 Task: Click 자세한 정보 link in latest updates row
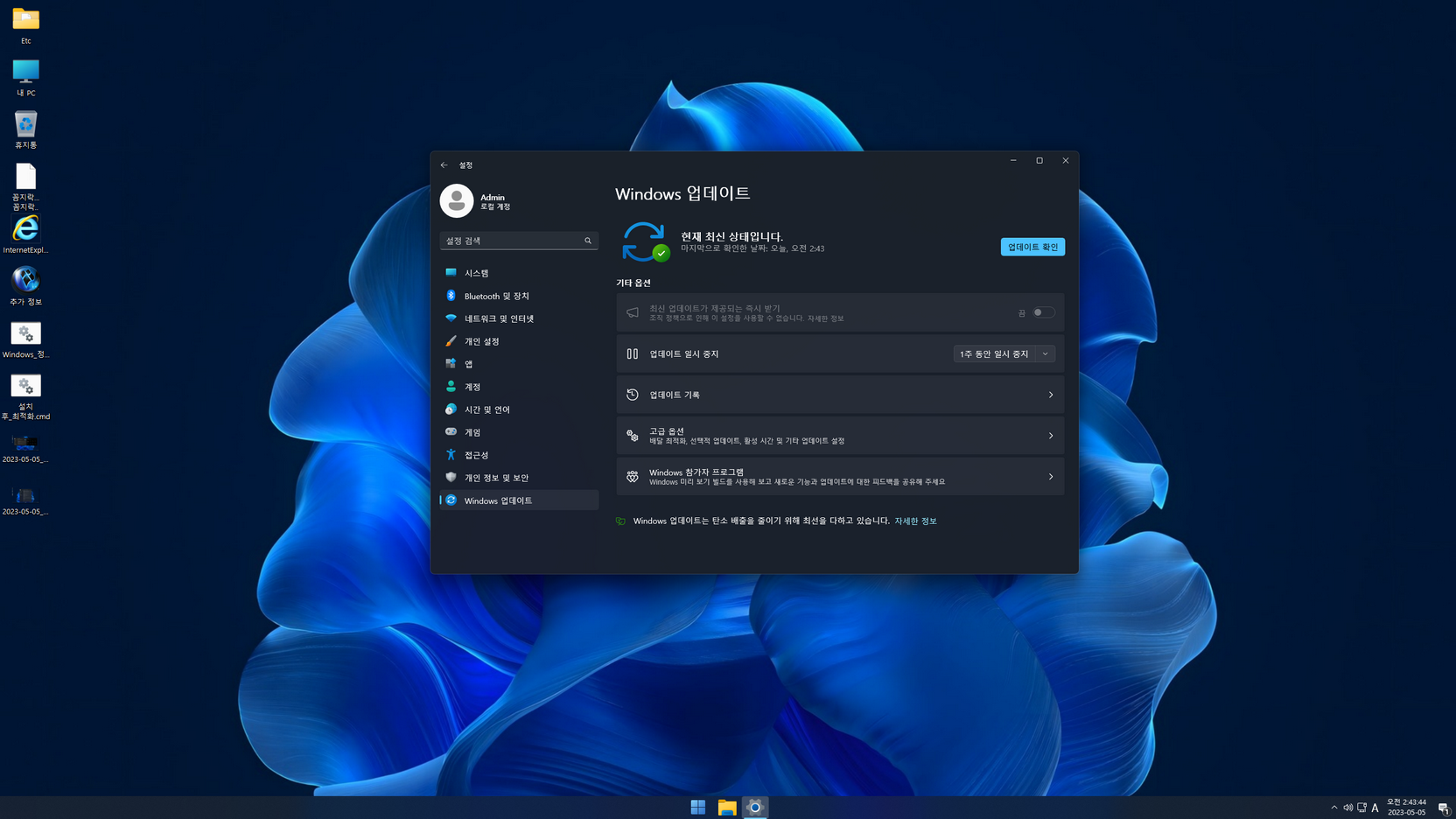coord(826,318)
